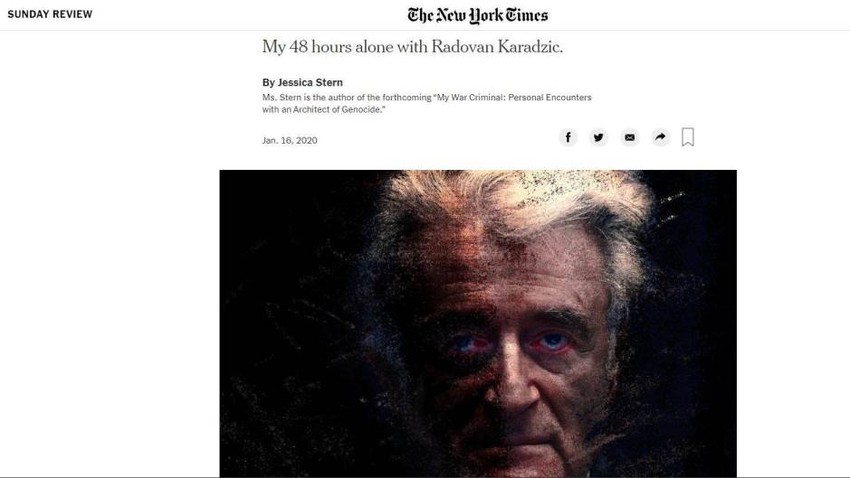The height and width of the screenshot is (478, 850).
Task: Click the word "By" in the byline
Action: click(268, 82)
